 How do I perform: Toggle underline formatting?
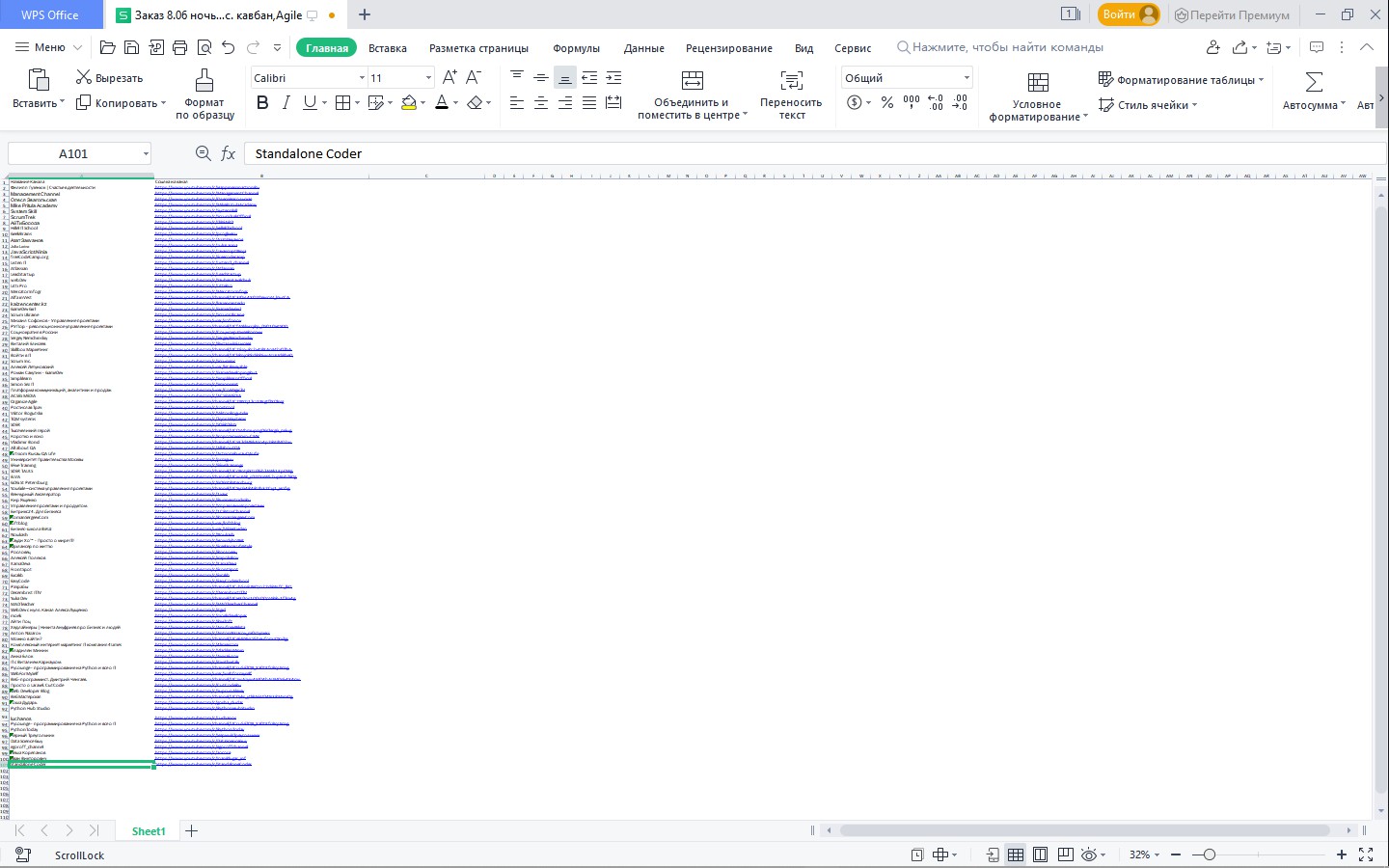tap(310, 103)
